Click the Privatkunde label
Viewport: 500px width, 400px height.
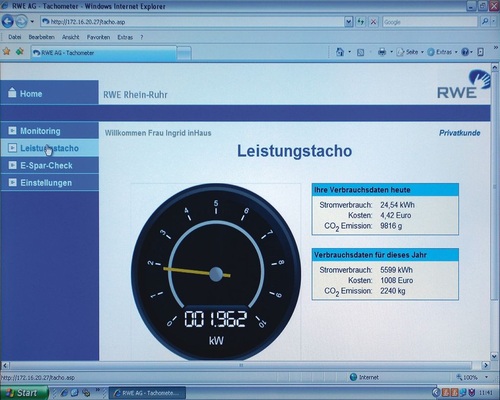459,133
